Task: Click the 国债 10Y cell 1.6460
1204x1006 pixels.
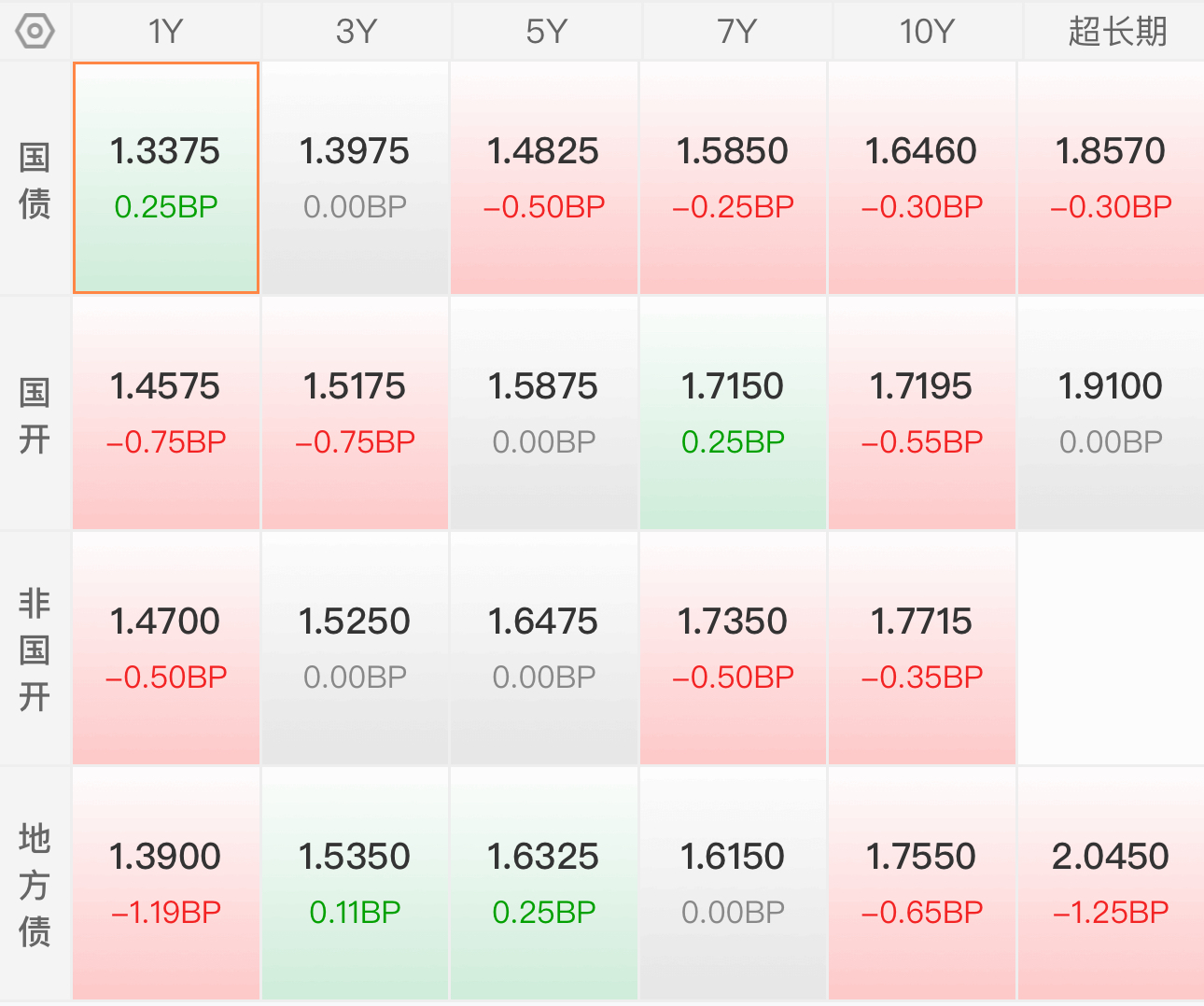Action: tap(922, 178)
